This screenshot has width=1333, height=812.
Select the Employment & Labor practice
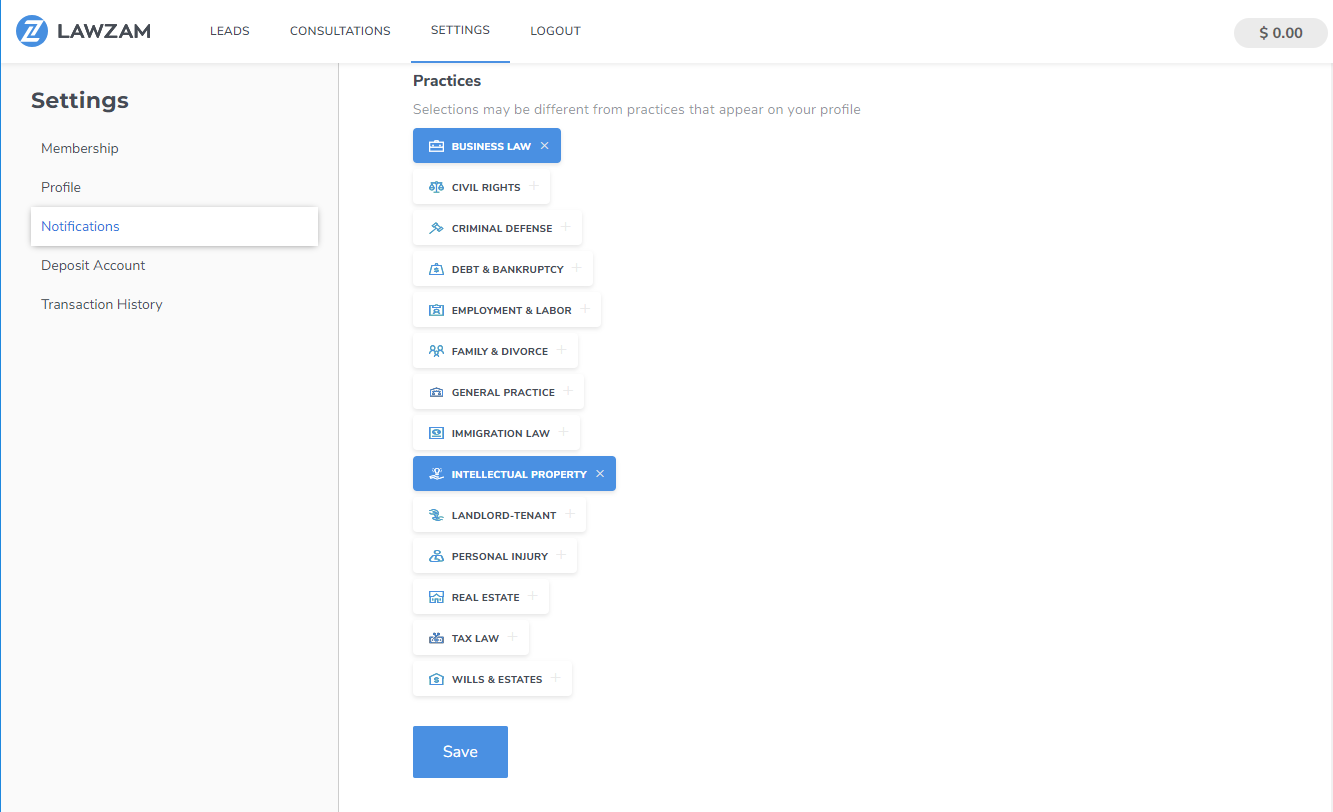tap(507, 310)
